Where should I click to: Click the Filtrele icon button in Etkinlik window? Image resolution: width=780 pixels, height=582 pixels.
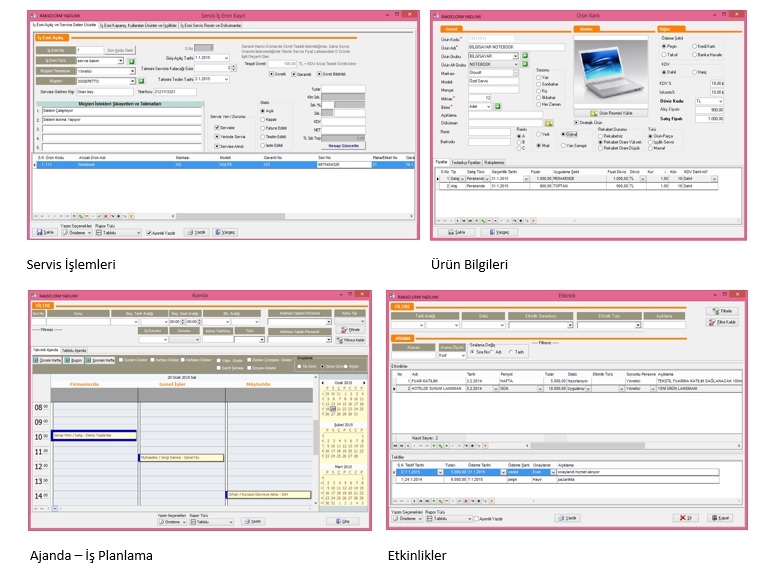[x=723, y=311]
